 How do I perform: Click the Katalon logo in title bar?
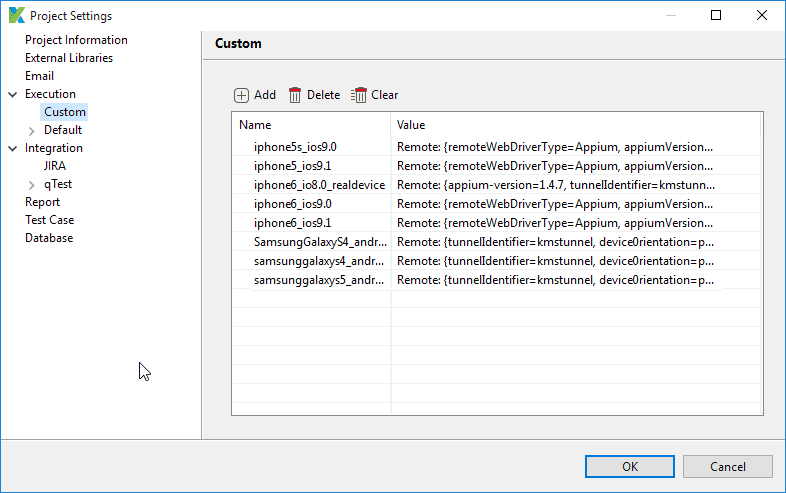click(16, 16)
